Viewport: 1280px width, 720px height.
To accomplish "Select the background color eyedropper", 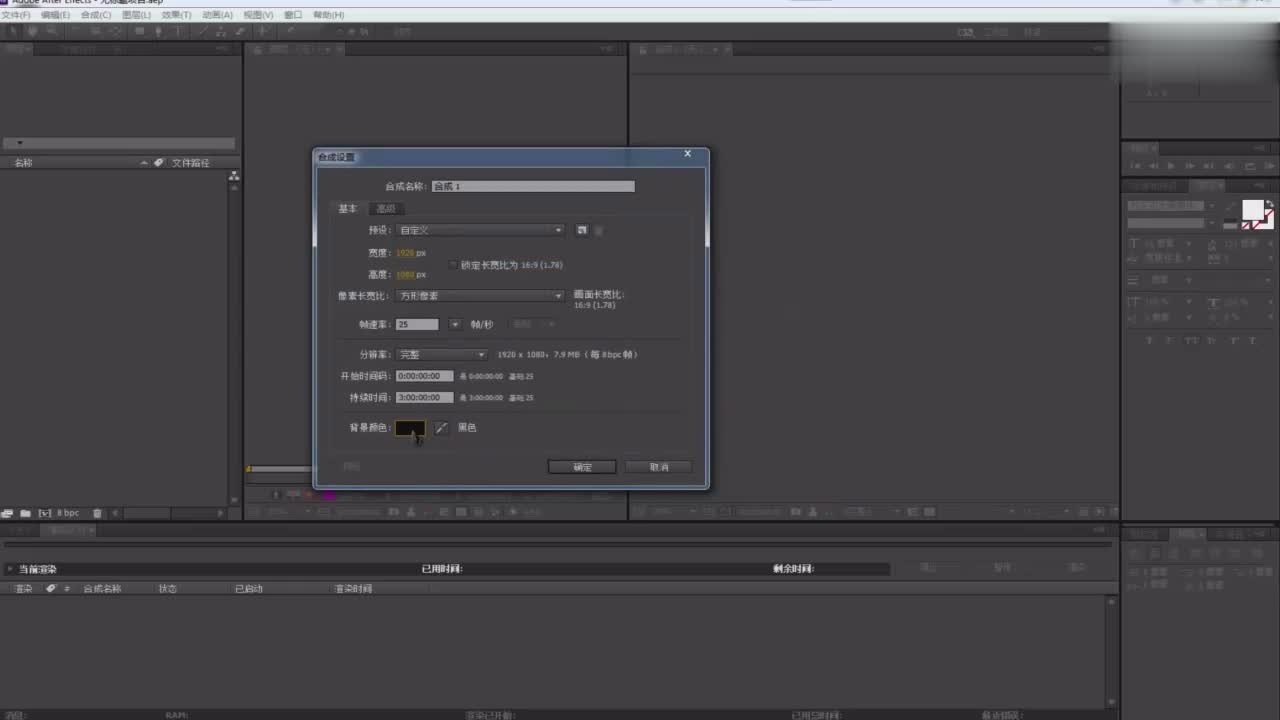I will tap(441, 428).
